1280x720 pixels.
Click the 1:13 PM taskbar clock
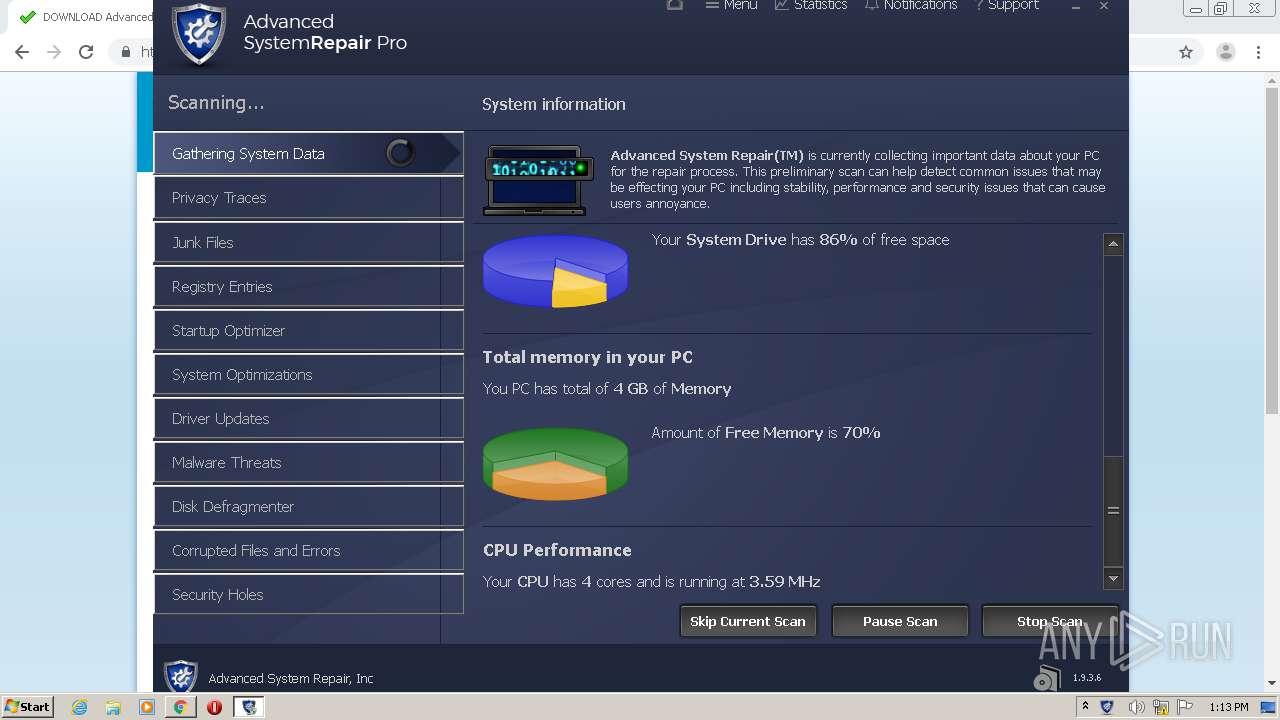(x=1228, y=707)
